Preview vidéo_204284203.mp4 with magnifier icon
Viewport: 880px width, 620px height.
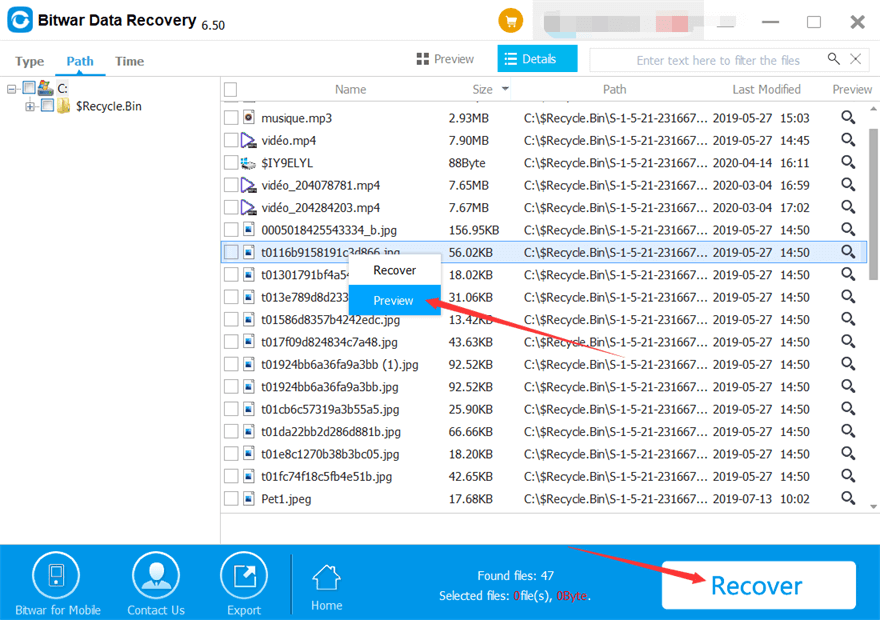[x=847, y=207]
